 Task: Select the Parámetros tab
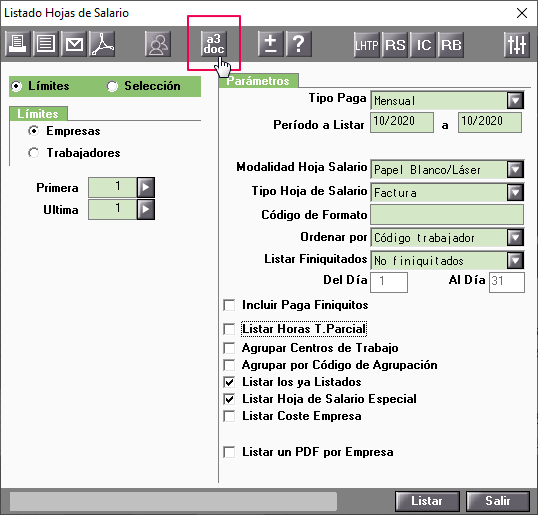[258, 81]
